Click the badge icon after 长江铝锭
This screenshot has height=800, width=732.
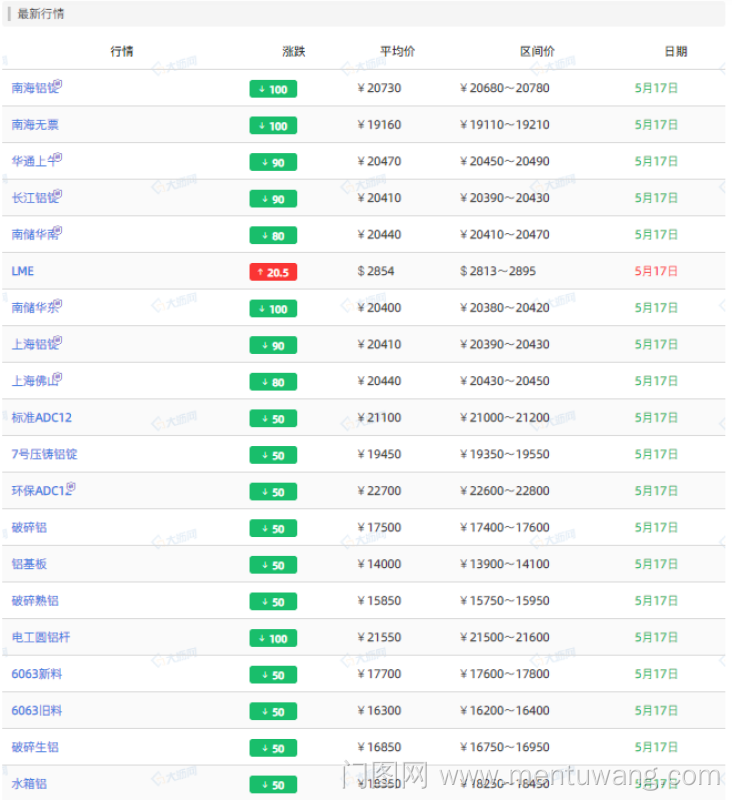[x=57, y=195]
